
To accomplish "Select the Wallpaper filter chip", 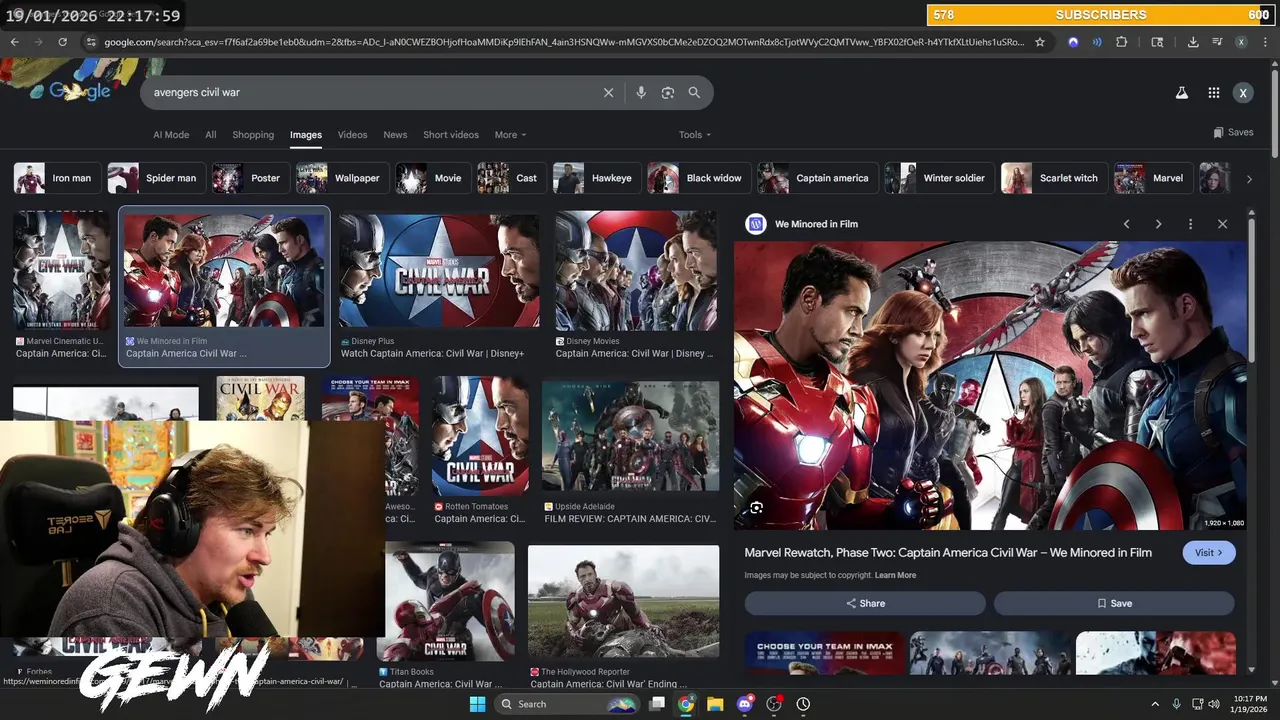I will 343,178.
